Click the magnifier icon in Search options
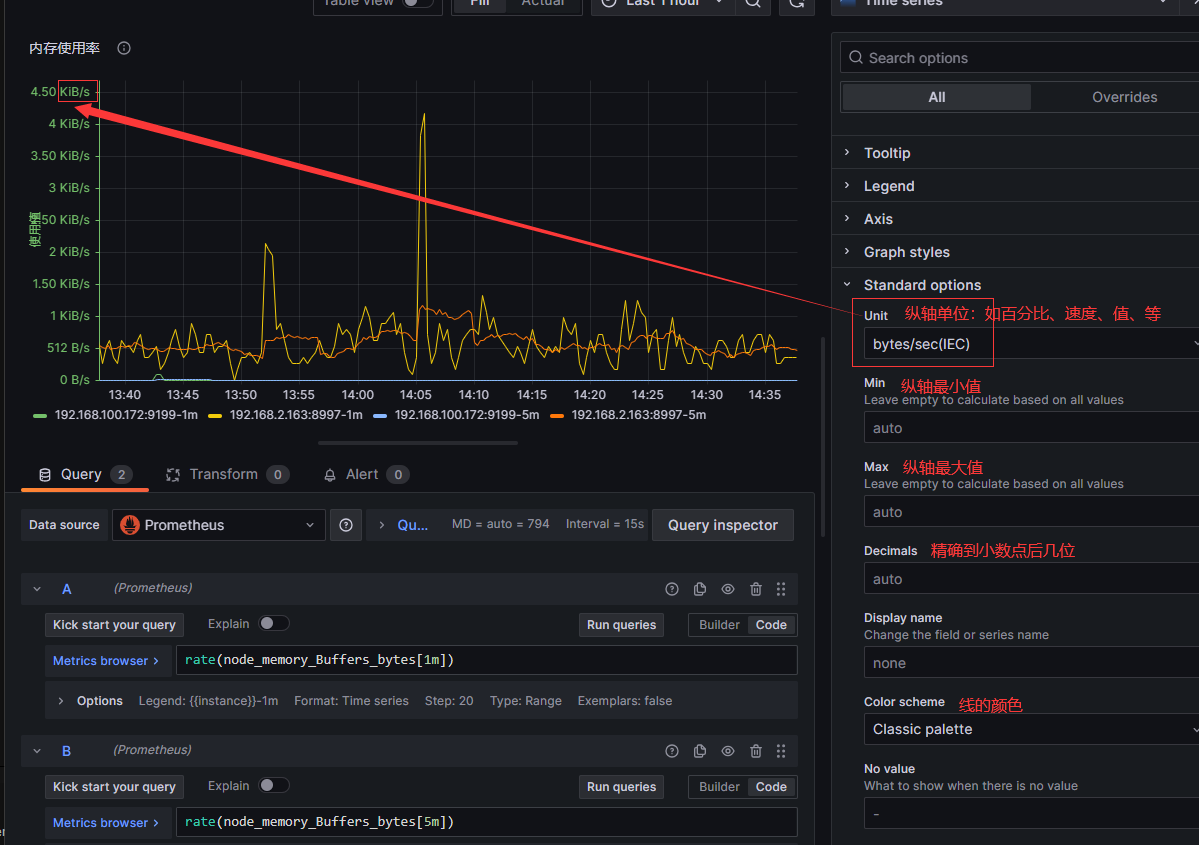Viewport: 1199px width, 845px height. 856,58
